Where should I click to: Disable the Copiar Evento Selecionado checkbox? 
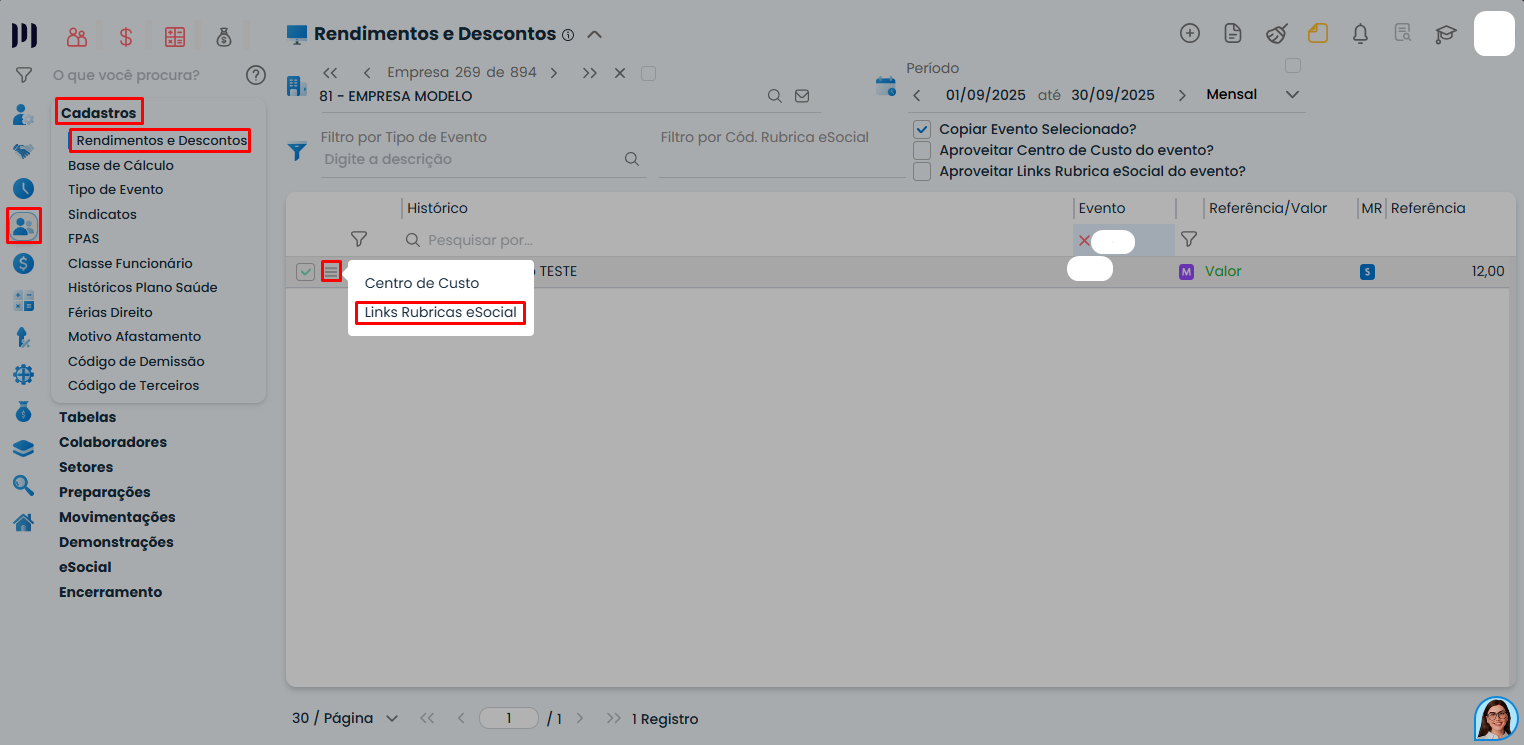click(921, 129)
